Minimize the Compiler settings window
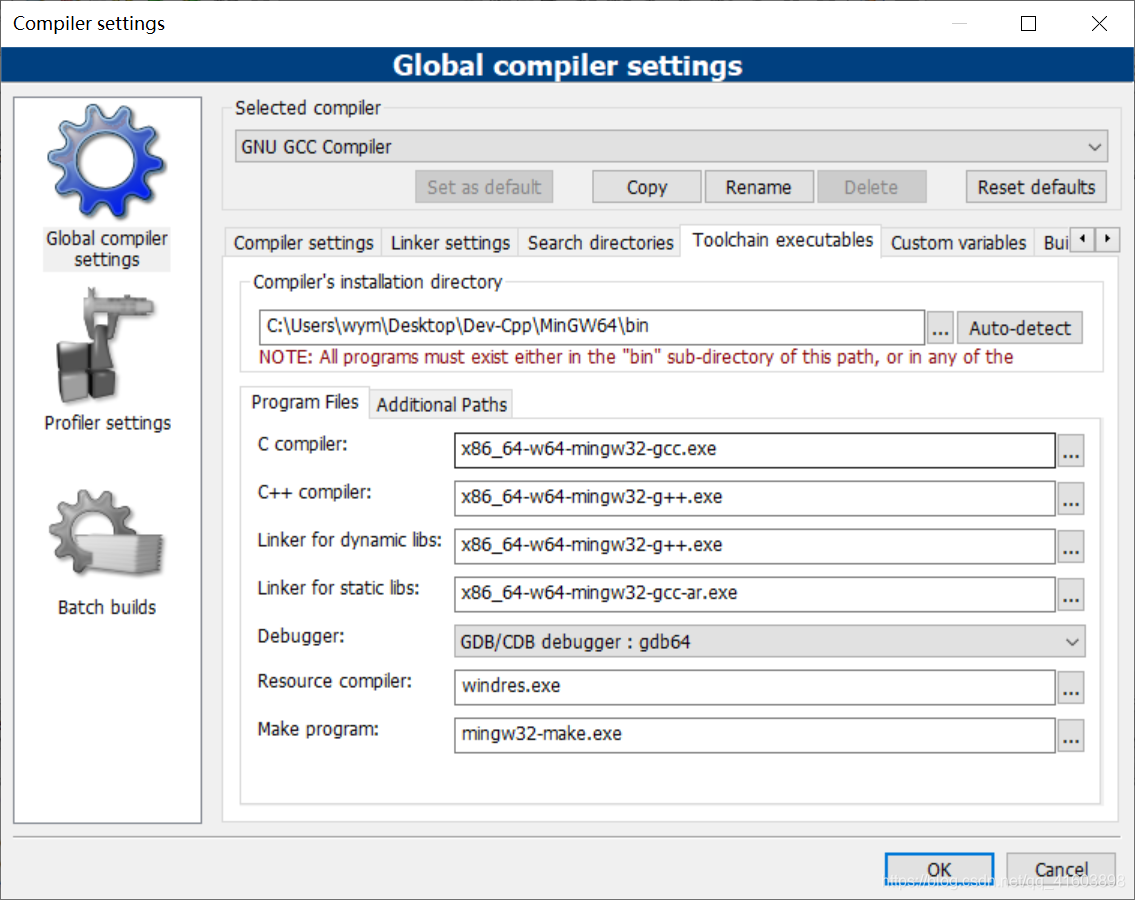The height and width of the screenshot is (900, 1135). pyautogui.click(x=959, y=24)
